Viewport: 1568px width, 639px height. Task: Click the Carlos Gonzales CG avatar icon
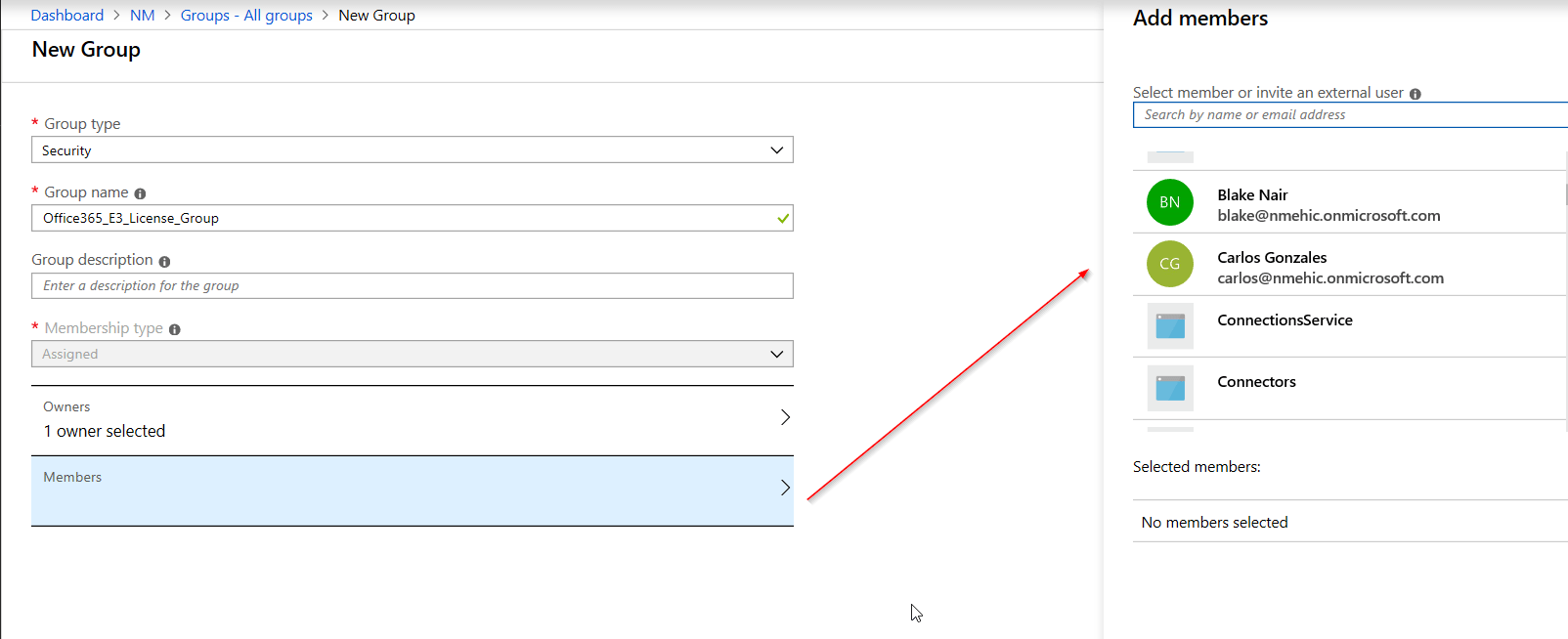coord(1169,264)
